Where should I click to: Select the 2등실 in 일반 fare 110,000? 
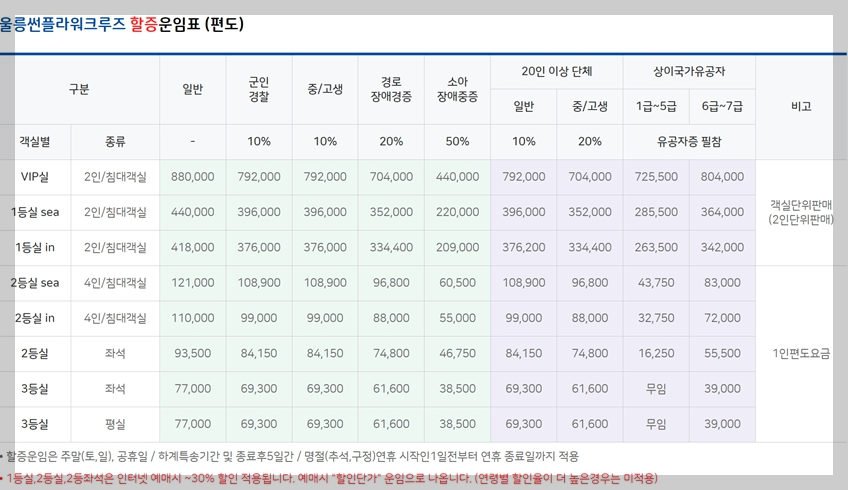click(x=193, y=318)
